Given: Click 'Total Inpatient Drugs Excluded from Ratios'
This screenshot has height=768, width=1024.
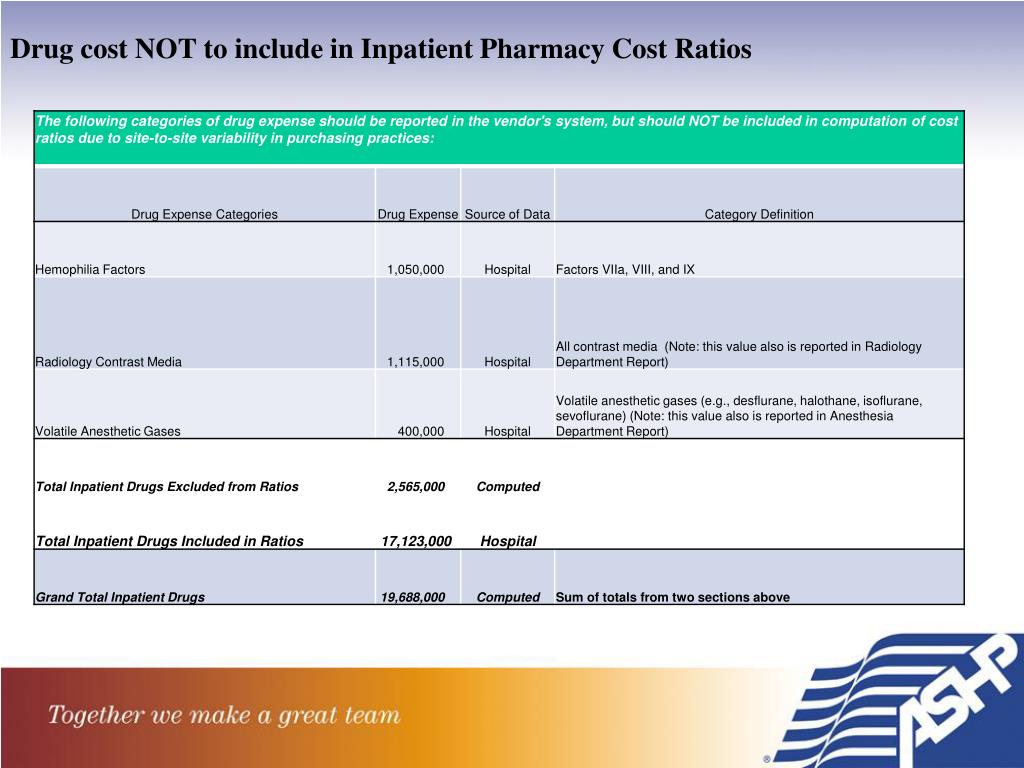Looking at the screenshot, I should pos(167,487).
